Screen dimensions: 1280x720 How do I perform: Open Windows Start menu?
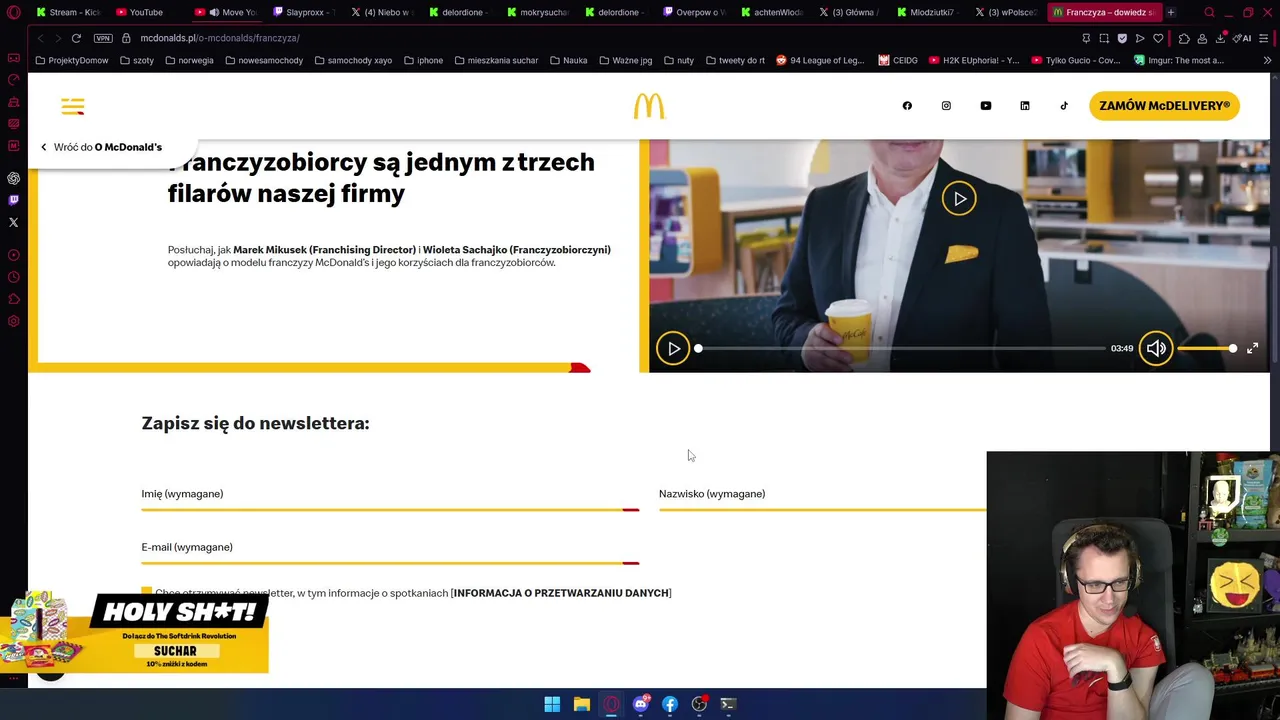pyautogui.click(x=552, y=704)
